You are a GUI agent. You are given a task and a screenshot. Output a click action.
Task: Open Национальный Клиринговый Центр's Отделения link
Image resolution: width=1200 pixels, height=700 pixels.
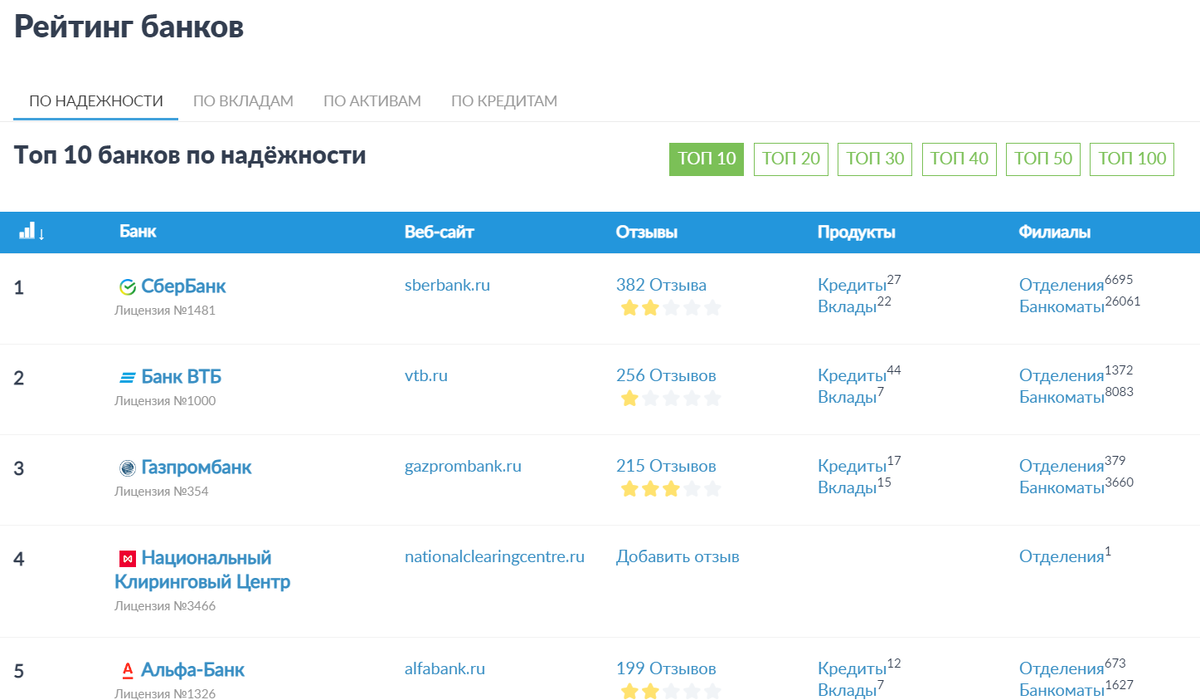[x=1062, y=558]
